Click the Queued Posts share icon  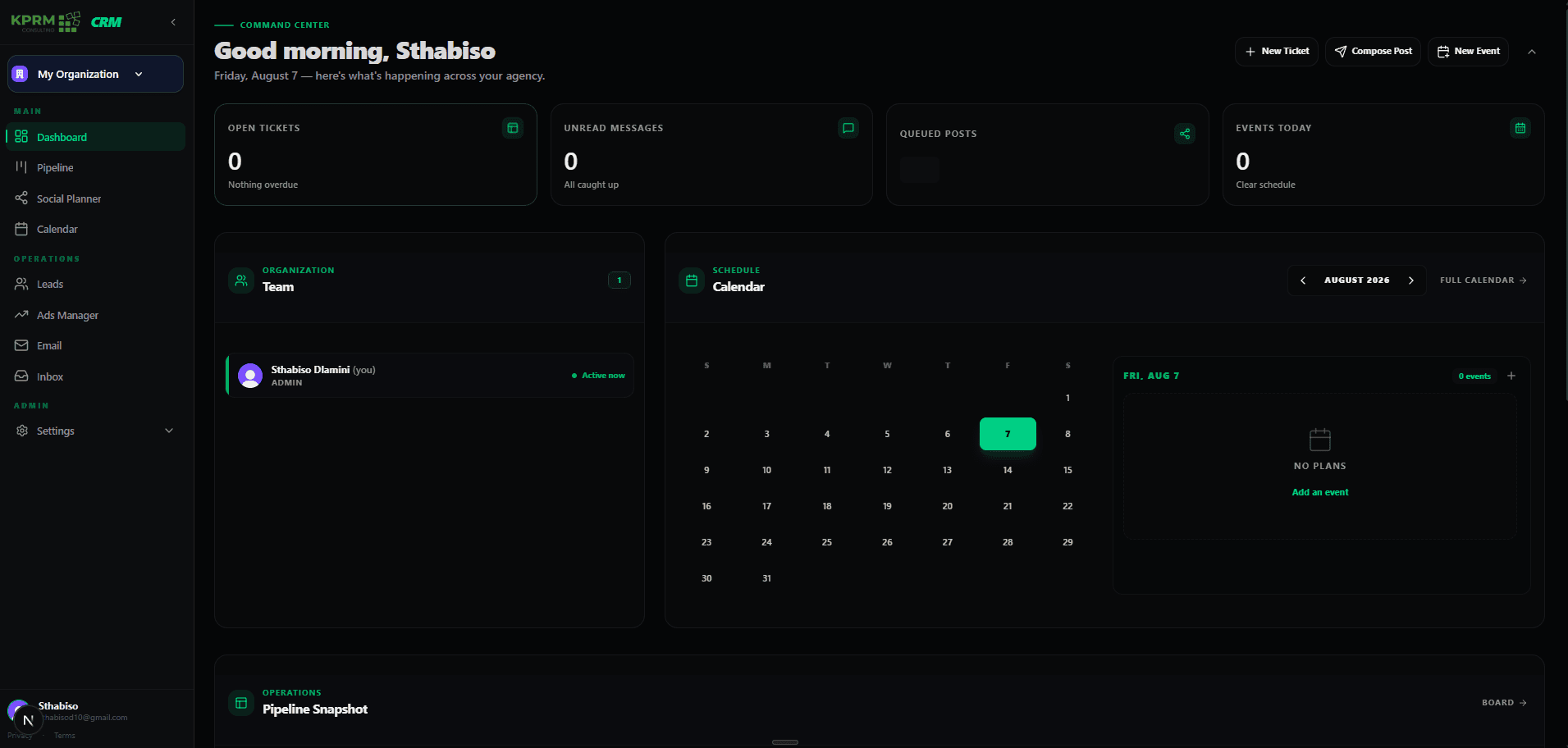coord(1185,134)
